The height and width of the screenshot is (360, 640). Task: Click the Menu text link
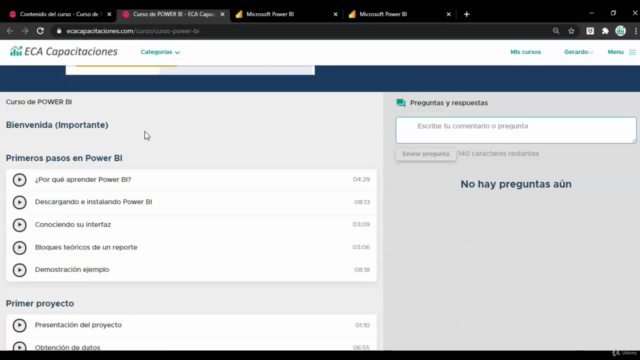coord(616,52)
